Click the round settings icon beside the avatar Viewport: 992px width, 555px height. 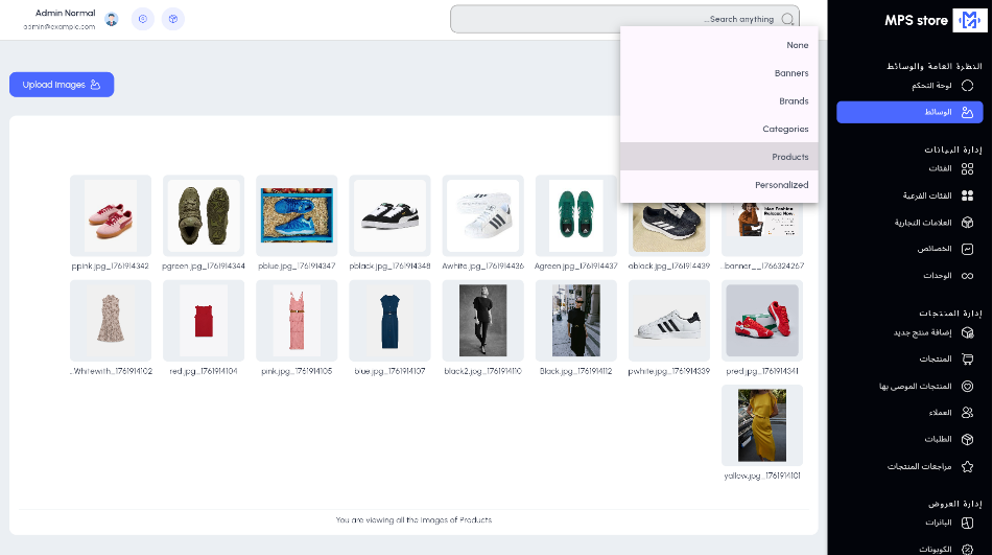tap(143, 19)
